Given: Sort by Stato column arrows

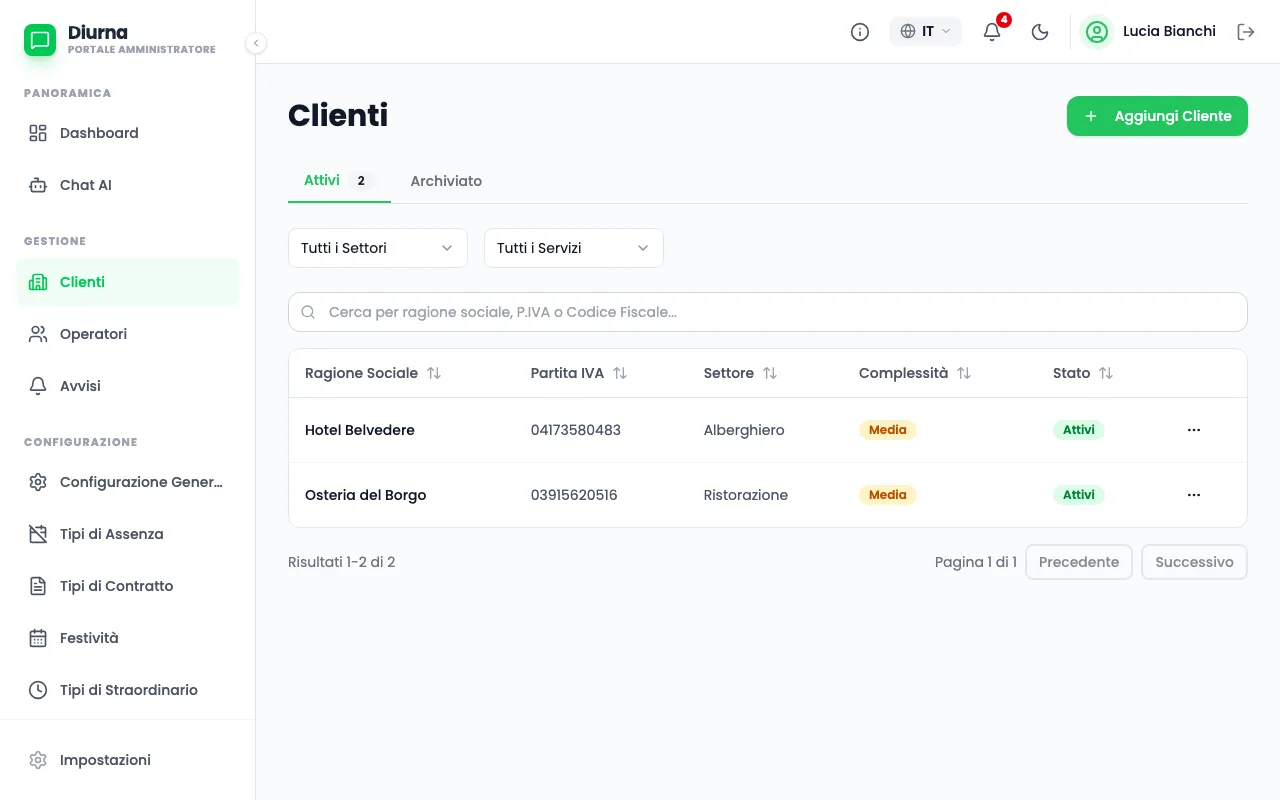Looking at the screenshot, I should point(1106,373).
